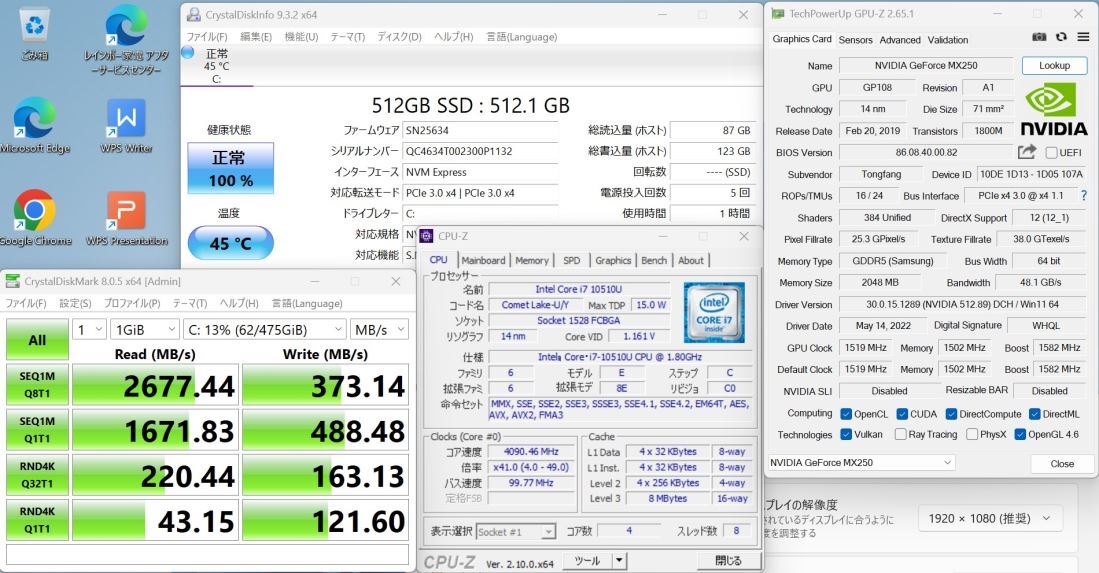Click the NVIDIA logo in GPU-Z

(x=1054, y=109)
